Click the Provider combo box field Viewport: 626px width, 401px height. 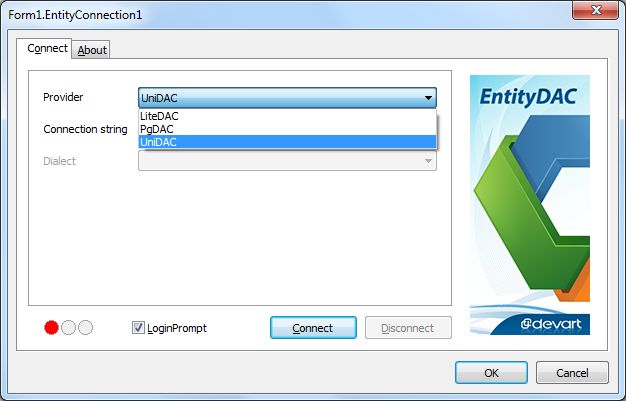point(287,98)
